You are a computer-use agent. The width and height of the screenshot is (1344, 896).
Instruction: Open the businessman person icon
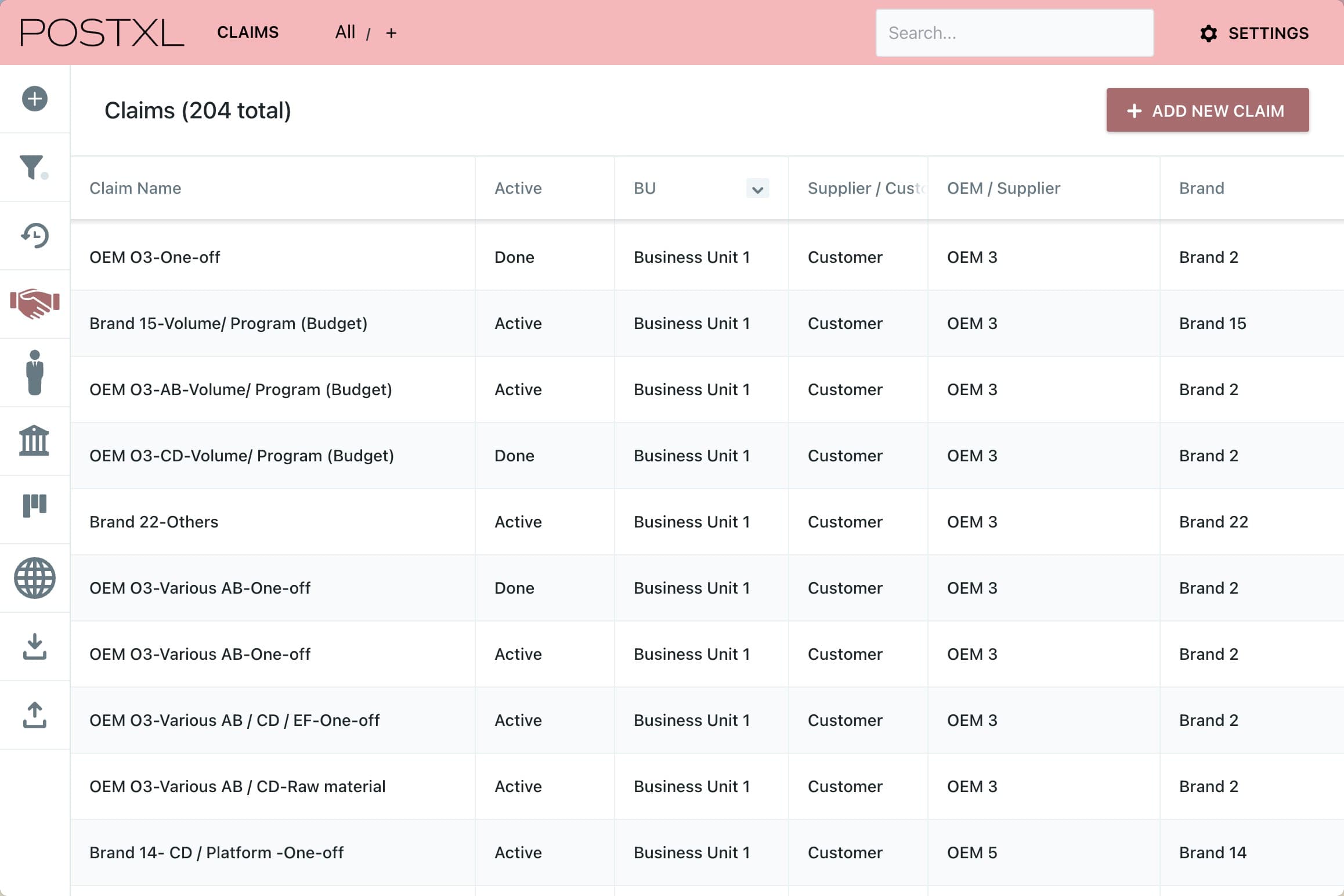35,373
